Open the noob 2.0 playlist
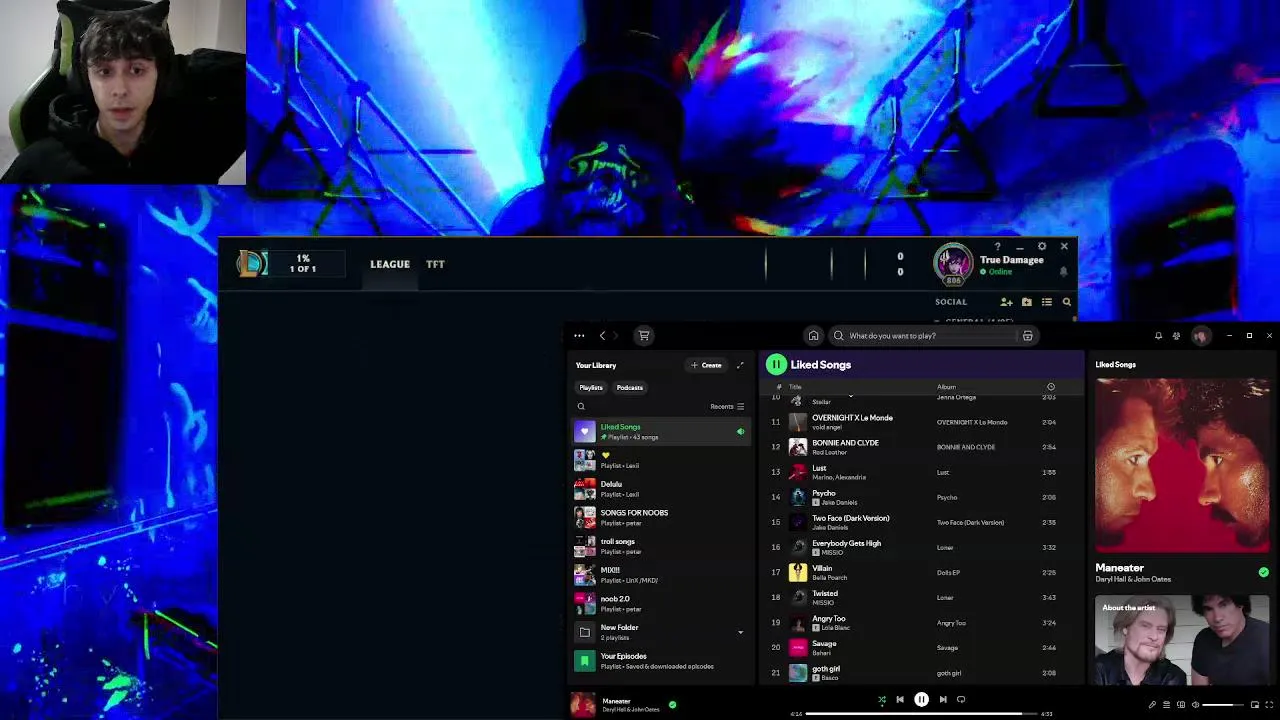 (x=661, y=603)
